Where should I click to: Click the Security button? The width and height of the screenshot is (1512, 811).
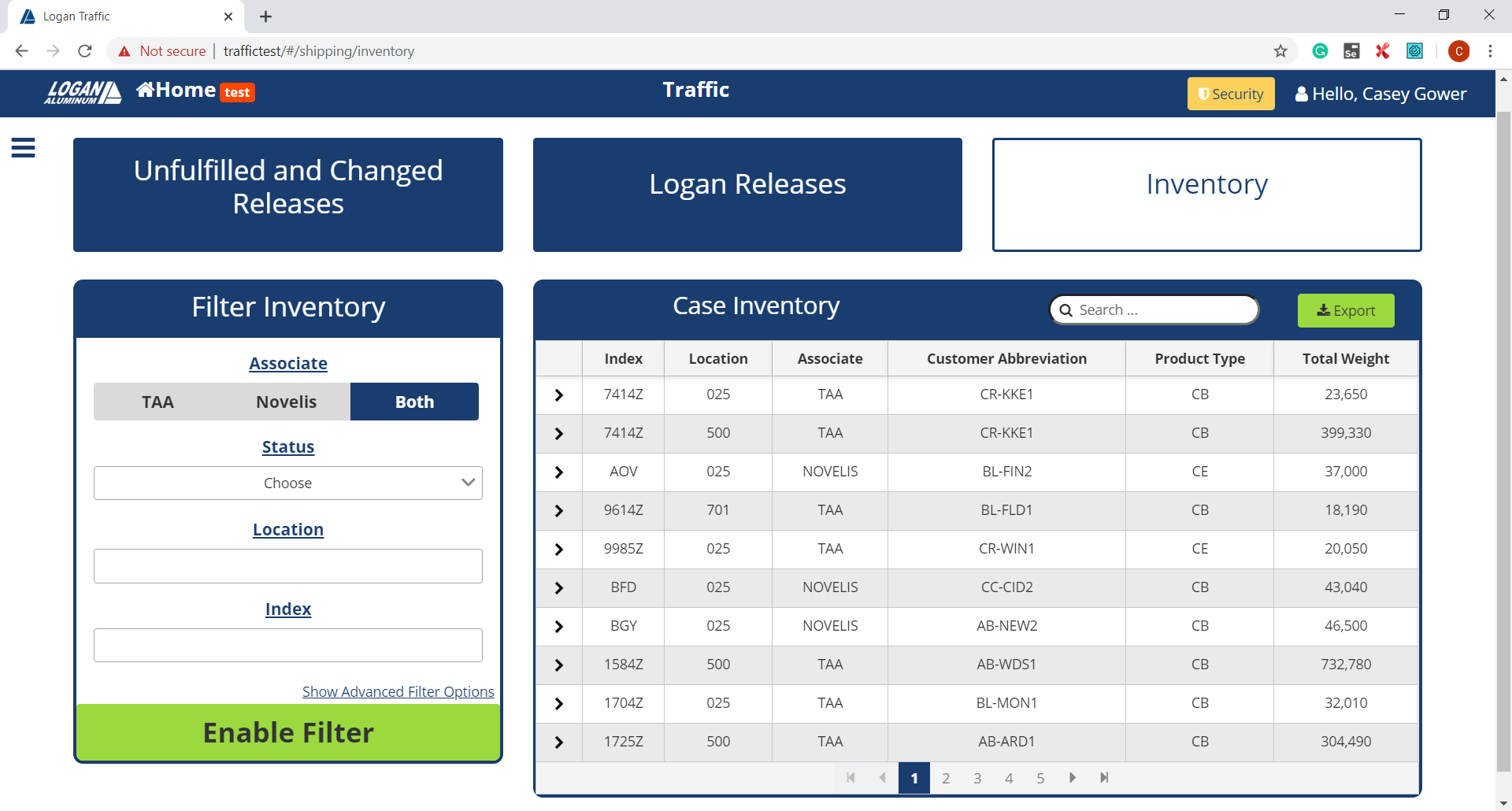pos(1231,94)
